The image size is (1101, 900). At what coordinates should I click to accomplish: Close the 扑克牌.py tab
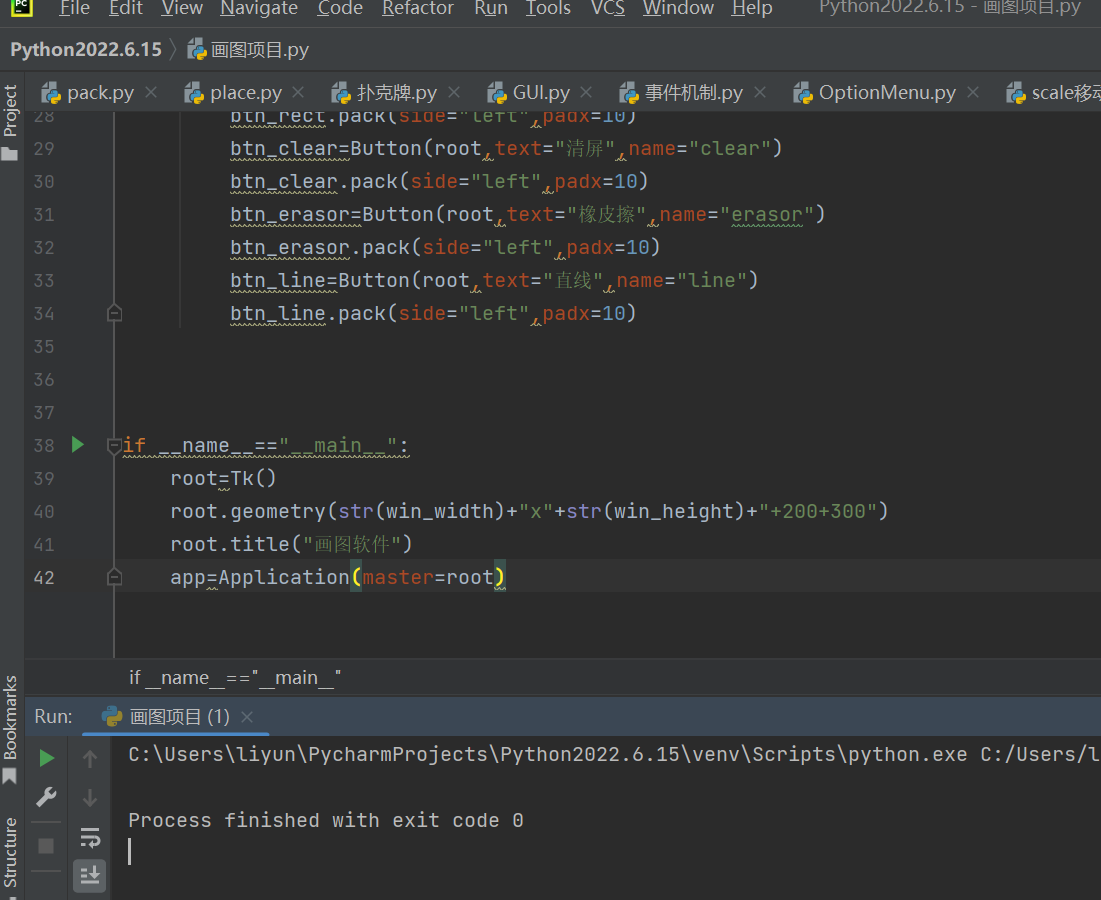pyautogui.click(x=454, y=92)
